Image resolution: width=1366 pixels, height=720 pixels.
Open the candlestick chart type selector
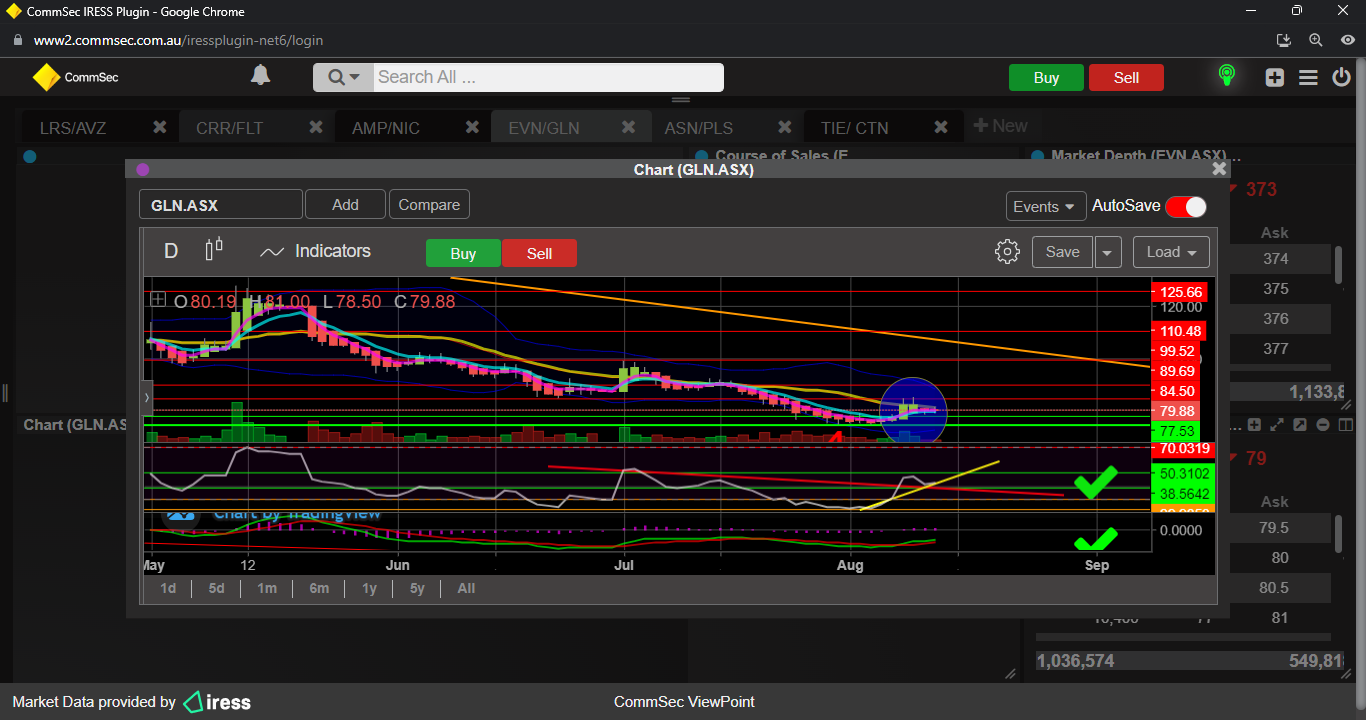214,250
